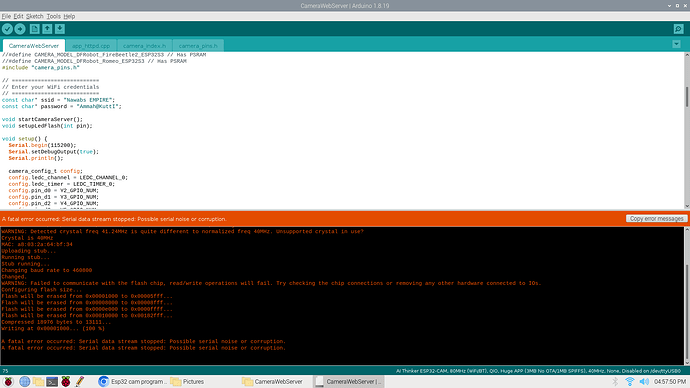Switch to the CameraWebServer folder window
This screenshot has width=690, height=388.
point(273,381)
